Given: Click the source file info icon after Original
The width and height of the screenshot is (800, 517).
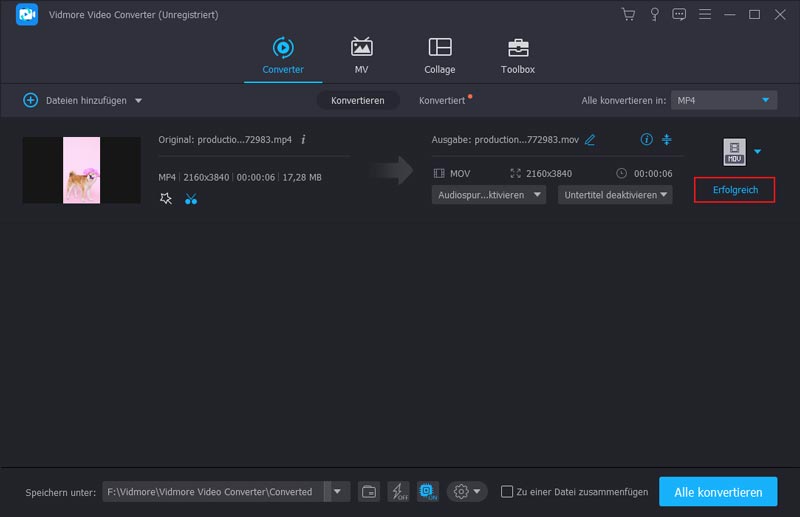Looking at the screenshot, I should [303, 140].
